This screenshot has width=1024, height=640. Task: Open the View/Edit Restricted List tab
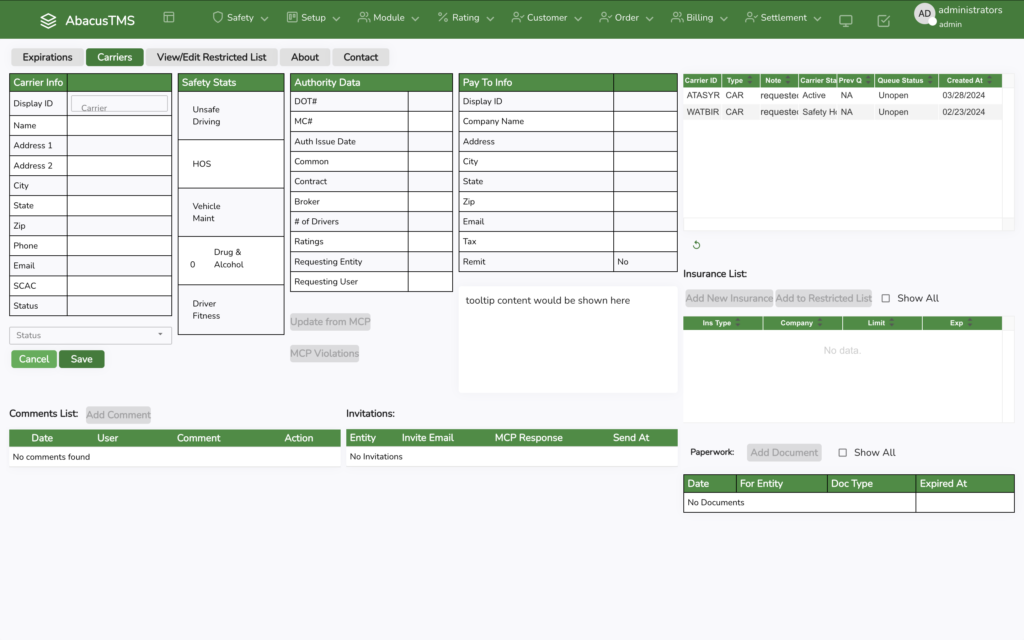(211, 57)
